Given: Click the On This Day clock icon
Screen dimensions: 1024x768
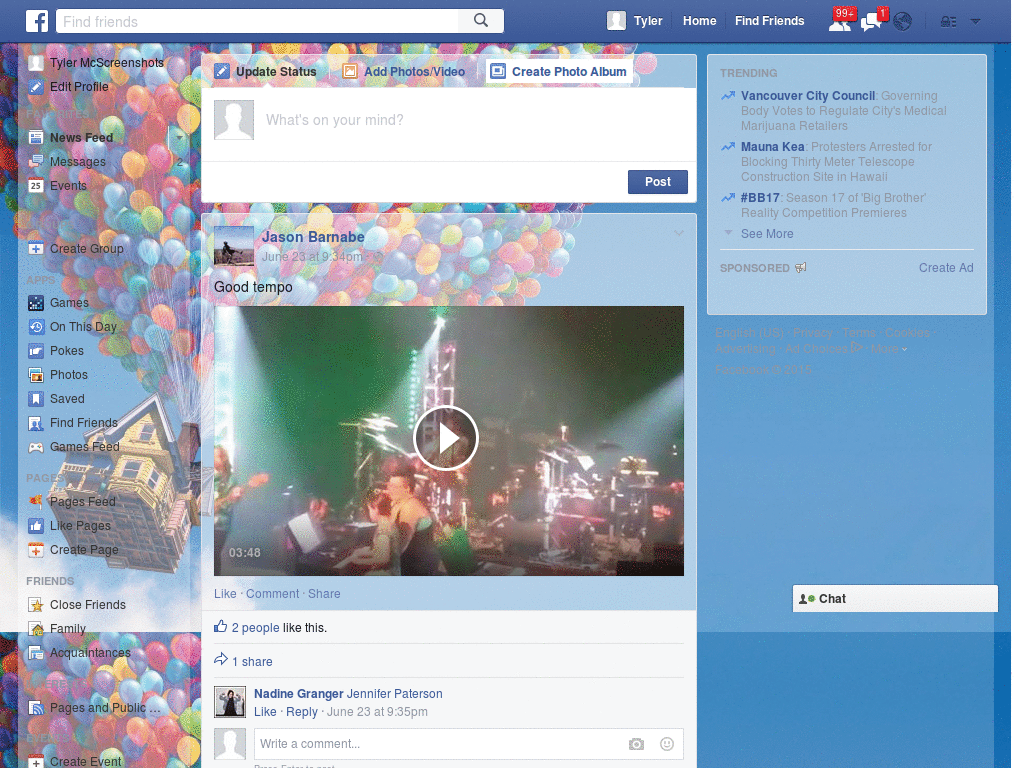Looking at the screenshot, I should tap(36, 327).
